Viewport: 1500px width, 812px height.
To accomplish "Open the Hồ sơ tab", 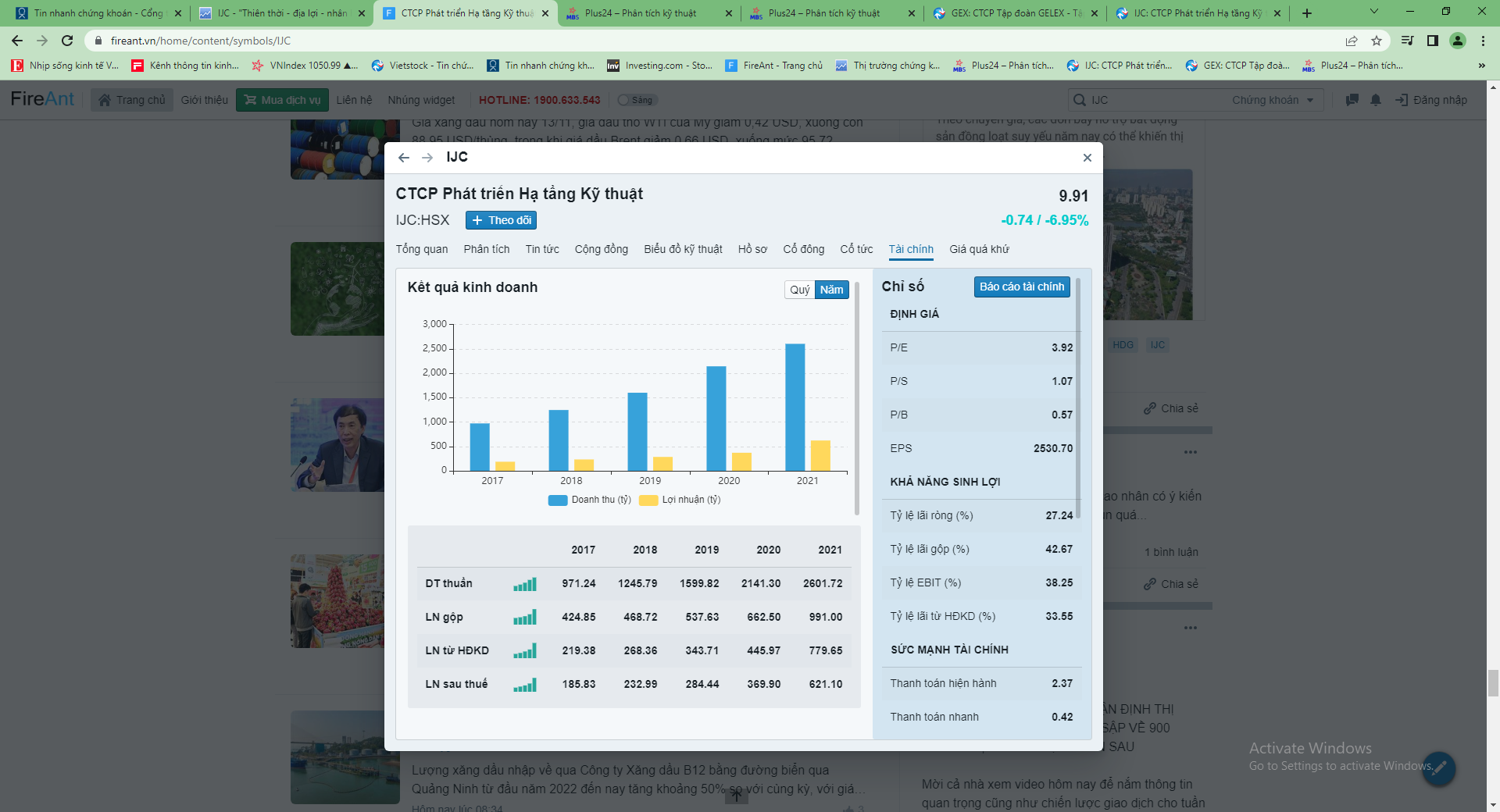I will click(752, 249).
